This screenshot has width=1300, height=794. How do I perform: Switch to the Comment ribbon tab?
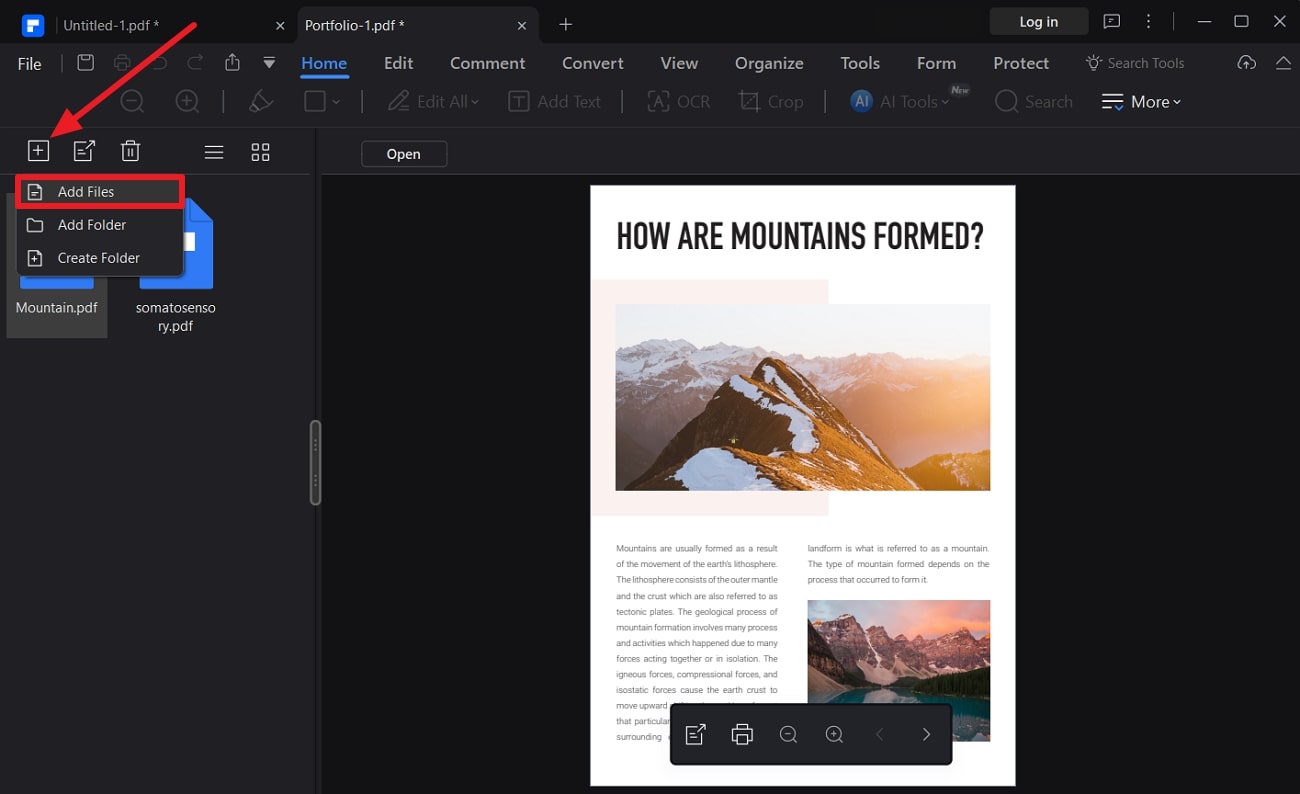coord(488,63)
